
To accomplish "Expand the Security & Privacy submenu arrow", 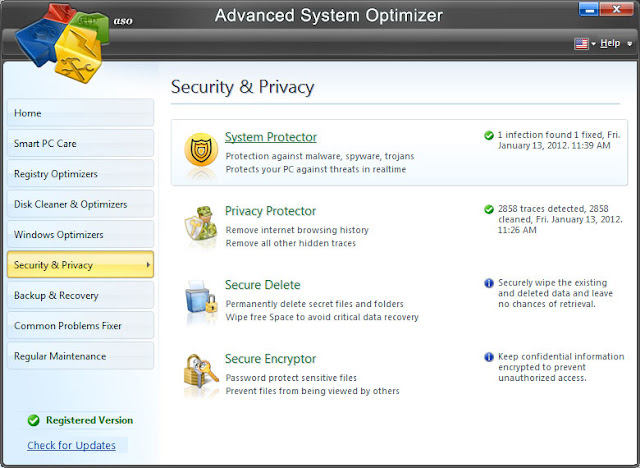I will point(148,265).
